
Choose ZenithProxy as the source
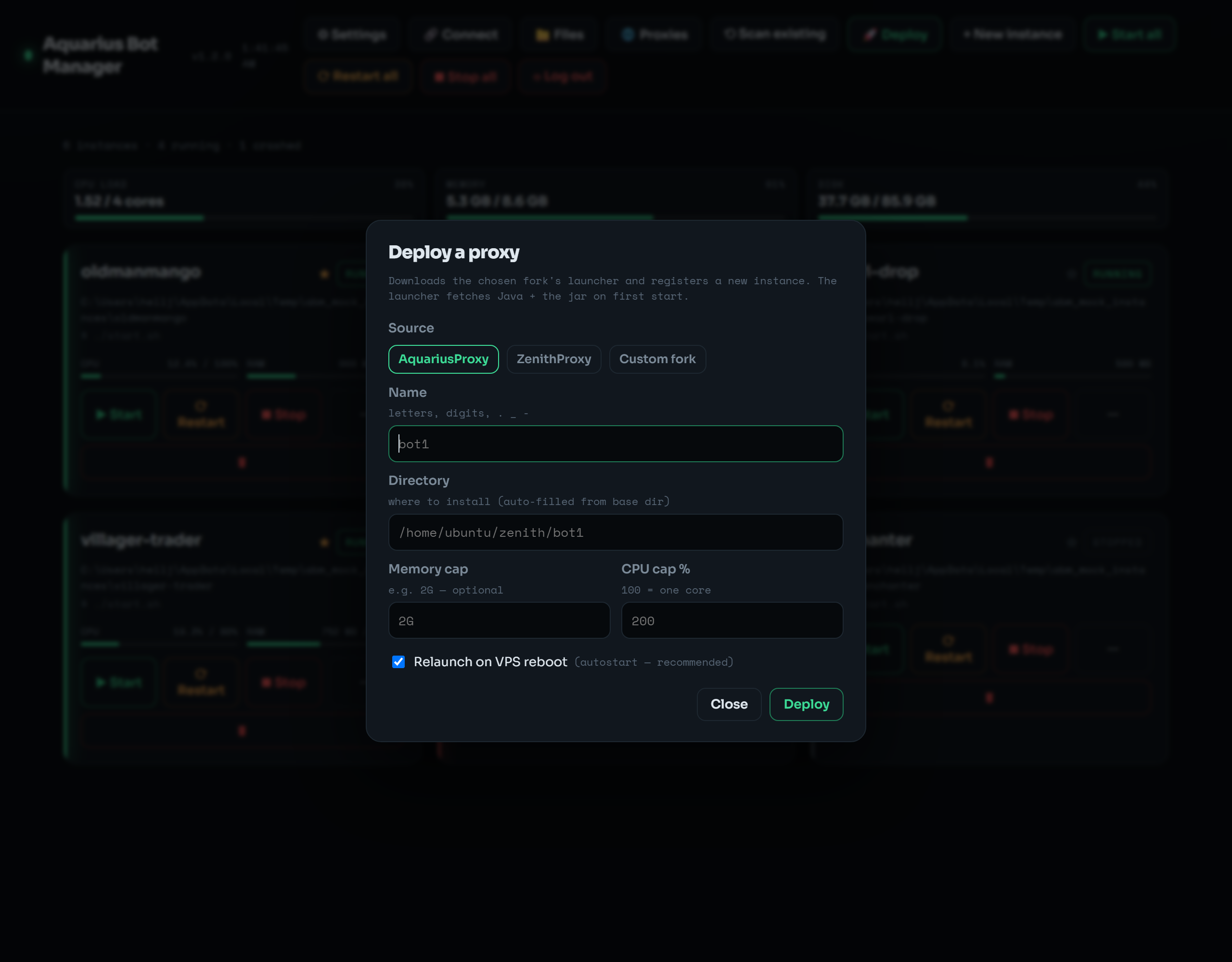tap(553, 359)
